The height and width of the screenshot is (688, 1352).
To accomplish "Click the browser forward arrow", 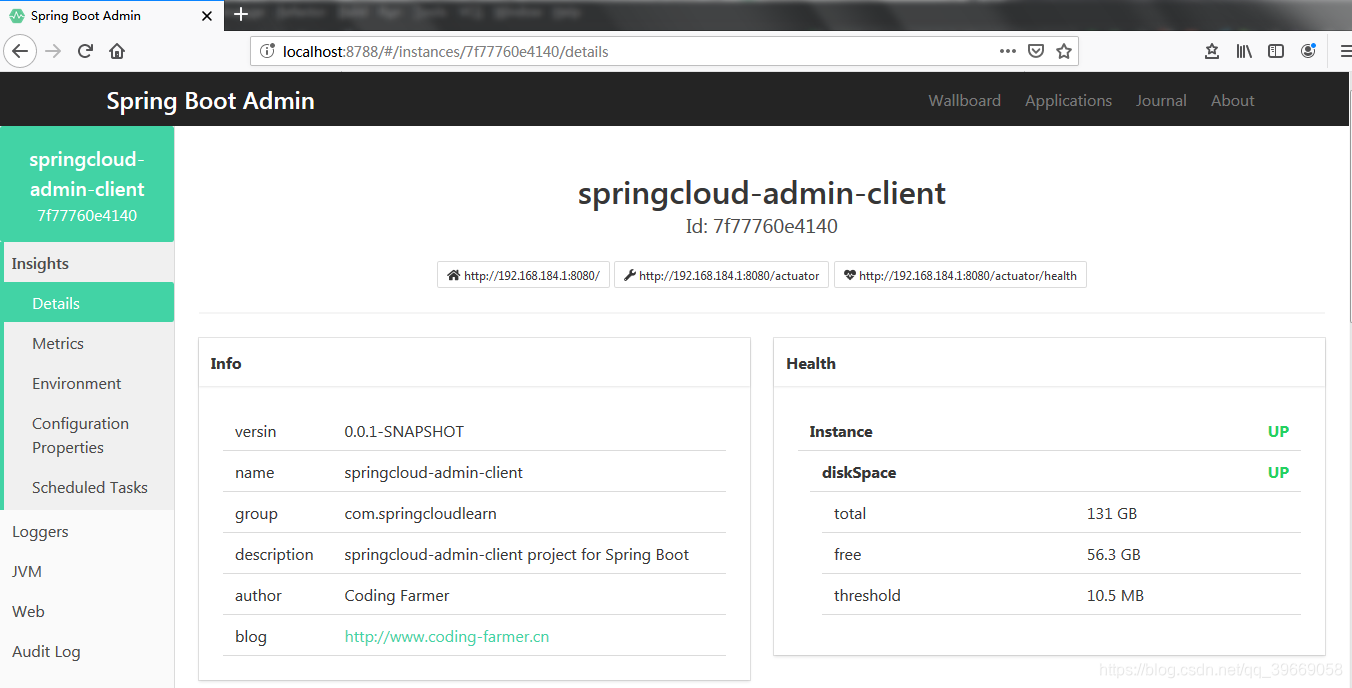I will [53, 51].
